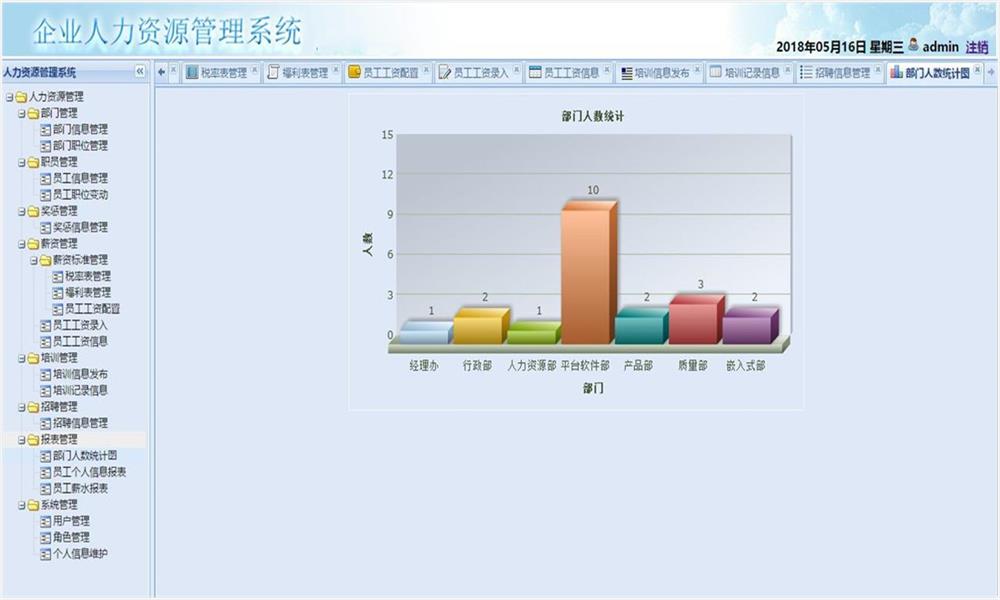
Task: Close the 福利表管理 tab
Action: tap(336, 70)
